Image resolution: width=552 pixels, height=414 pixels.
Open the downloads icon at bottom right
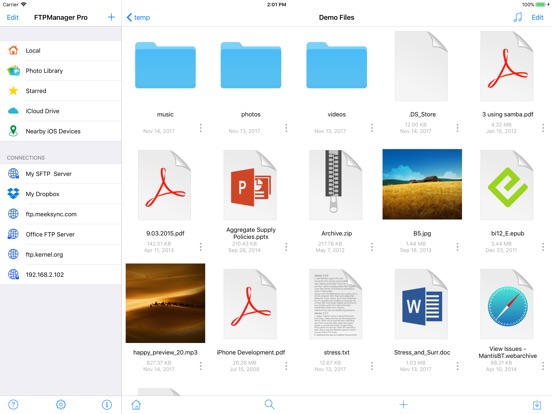point(537,404)
